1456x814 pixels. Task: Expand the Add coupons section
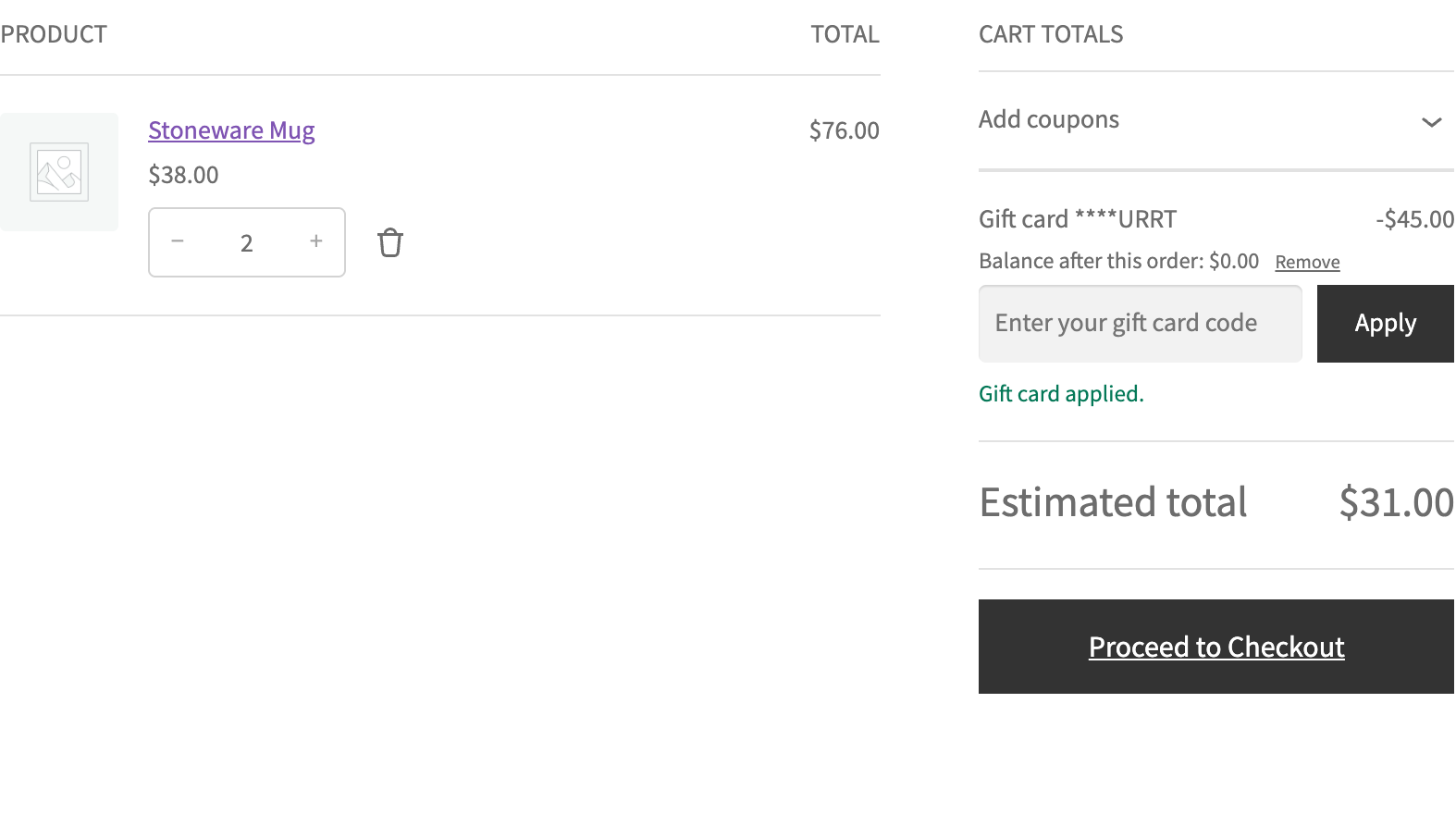click(x=1215, y=120)
